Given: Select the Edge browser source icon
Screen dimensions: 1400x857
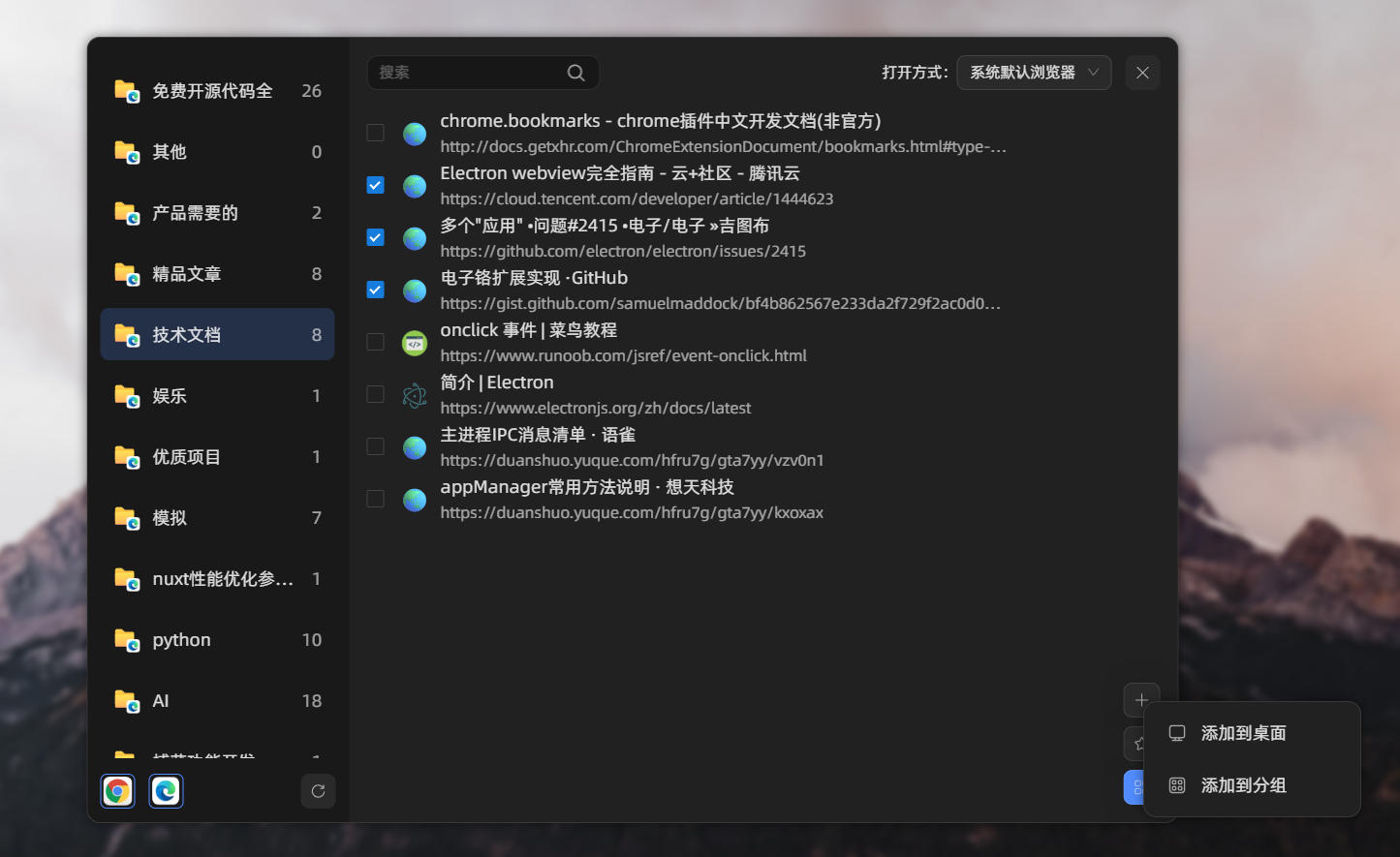Looking at the screenshot, I should point(166,791).
